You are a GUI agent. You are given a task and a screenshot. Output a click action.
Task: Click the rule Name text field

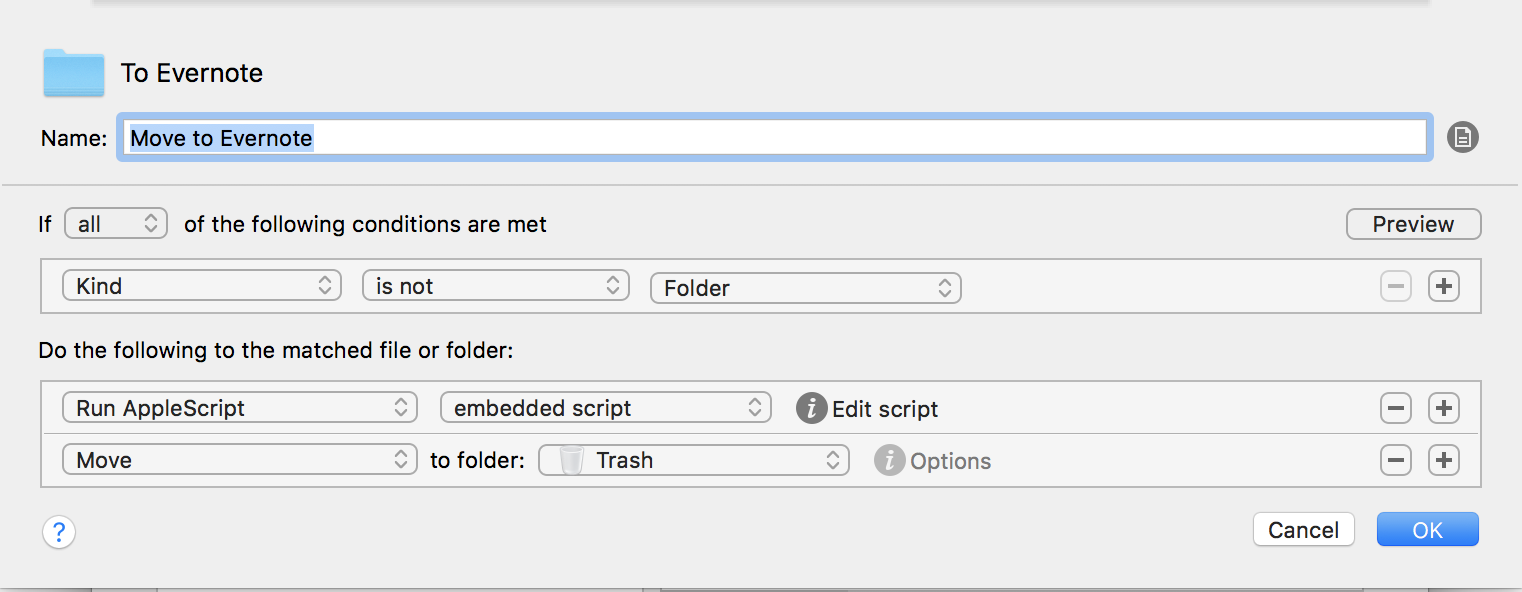(775, 137)
